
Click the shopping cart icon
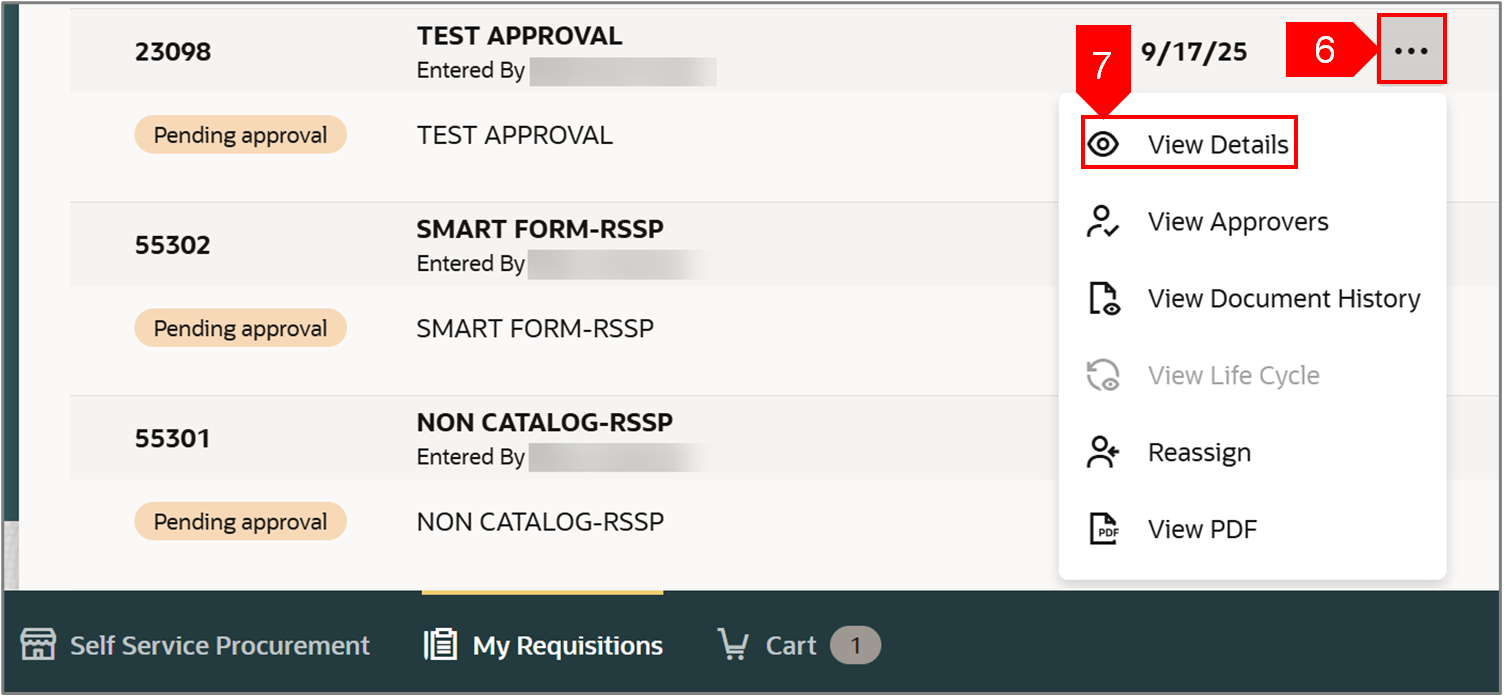734,645
